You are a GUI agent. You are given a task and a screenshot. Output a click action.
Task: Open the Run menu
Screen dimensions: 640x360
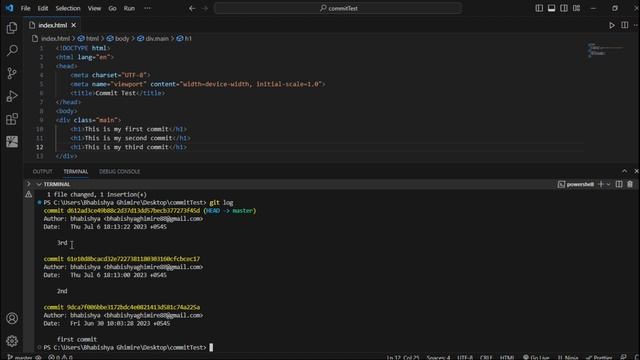[x=129, y=8]
